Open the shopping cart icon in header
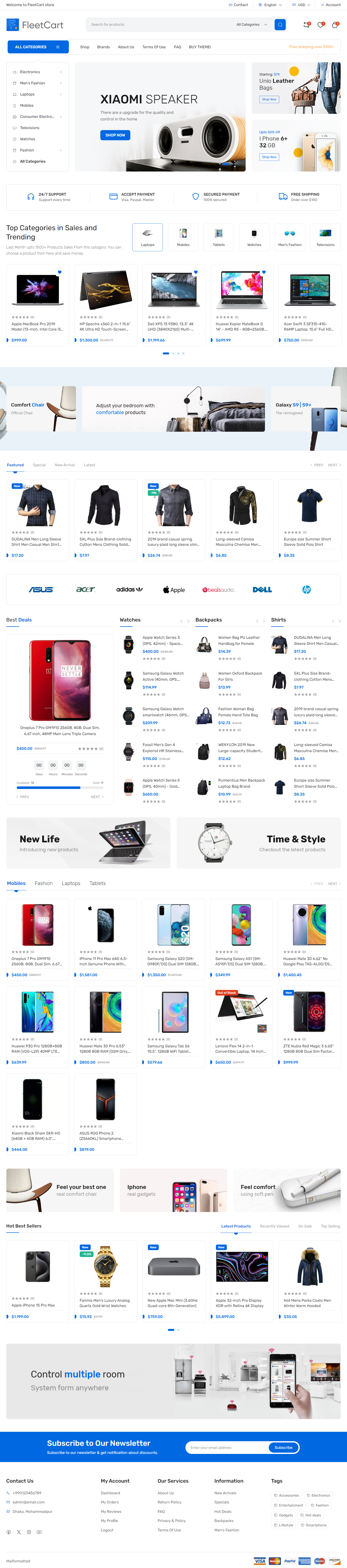The height and width of the screenshot is (1568, 347). (335, 25)
